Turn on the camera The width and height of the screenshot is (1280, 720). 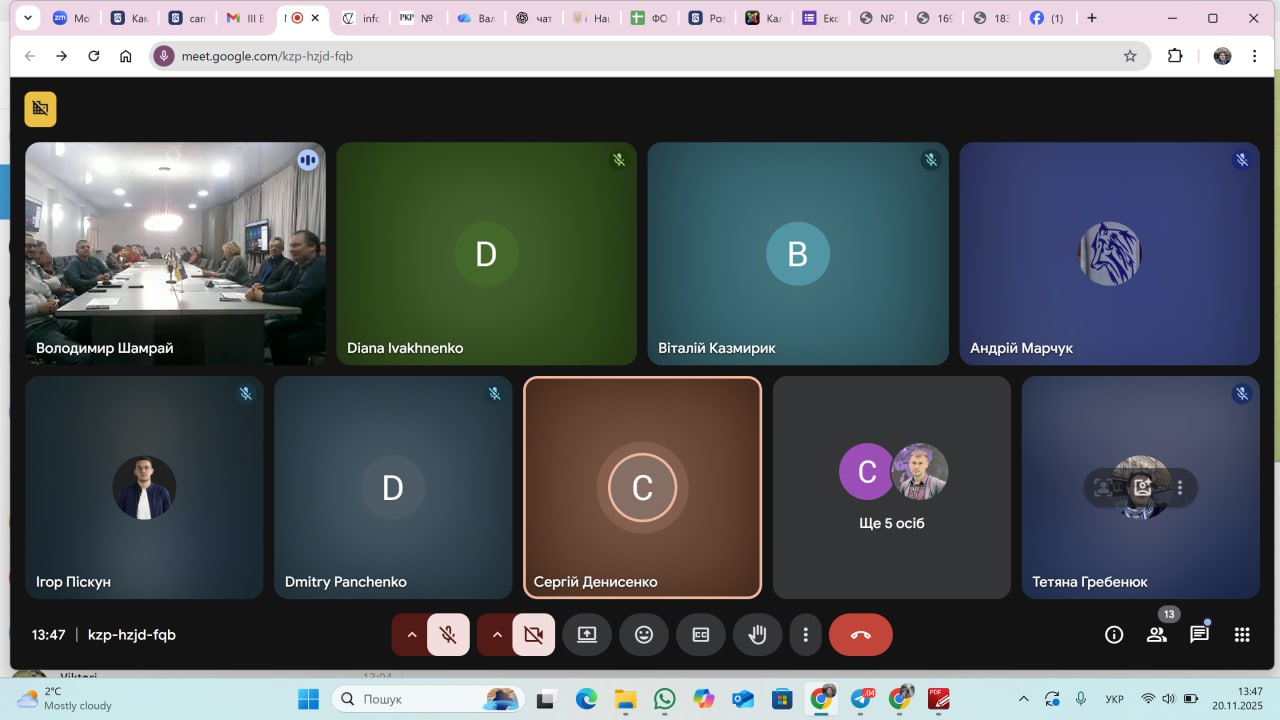click(x=534, y=635)
